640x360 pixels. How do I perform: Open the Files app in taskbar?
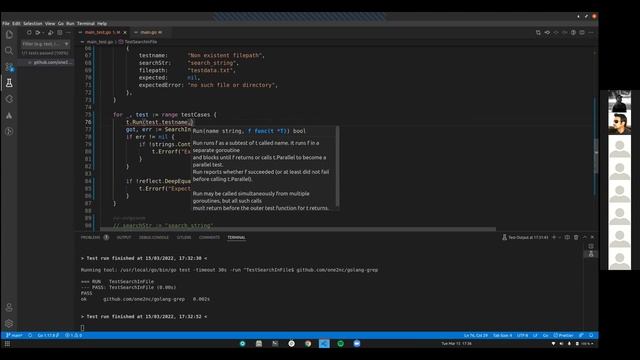259,344
